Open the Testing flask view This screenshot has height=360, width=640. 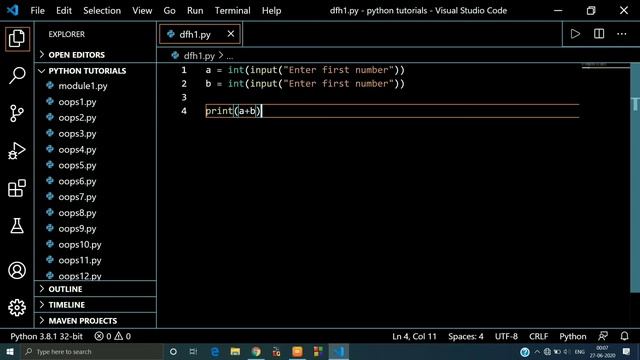17,225
